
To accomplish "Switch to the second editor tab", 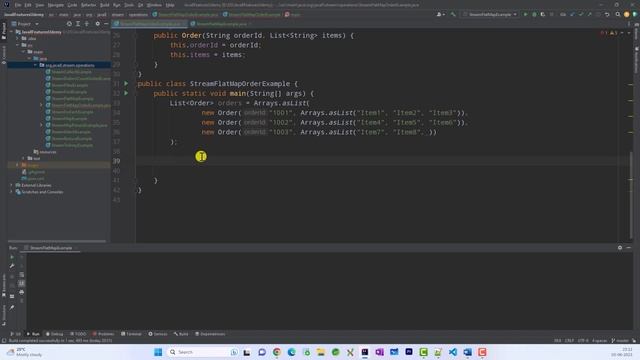I will (221, 24).
